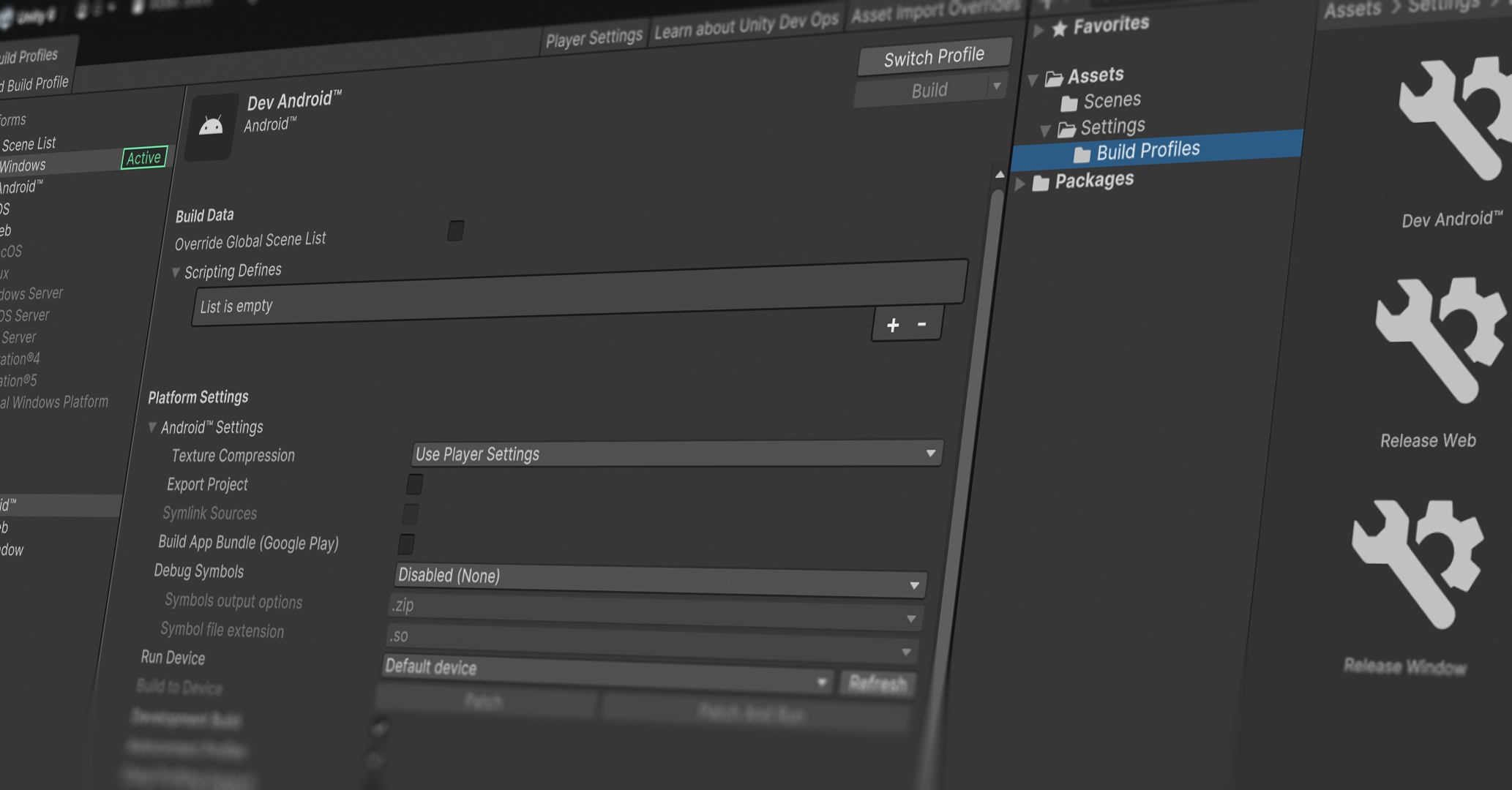Image resolution: width=1512 pixels, height=790 pixels.
Task: Open Symbols output options .zip dropdown
Action: pos(656,612)
